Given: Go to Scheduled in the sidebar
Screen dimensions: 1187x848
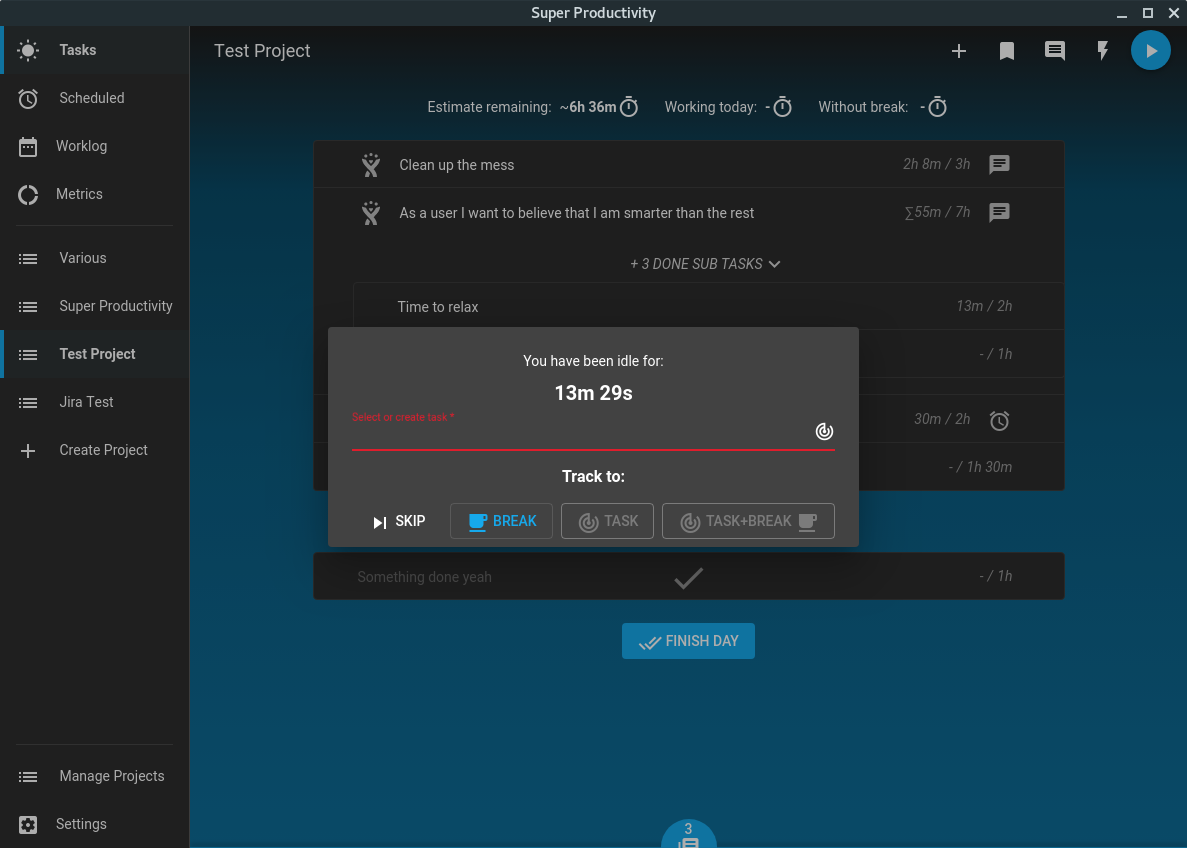Looking at the screenshot, I should point(95,98).
